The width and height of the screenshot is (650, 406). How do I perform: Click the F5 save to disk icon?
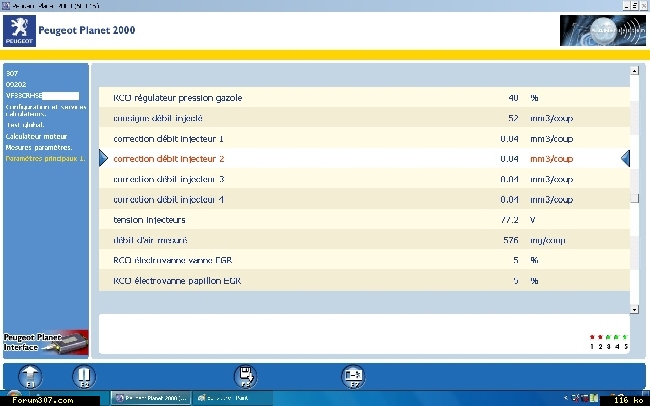coord(245,377)
